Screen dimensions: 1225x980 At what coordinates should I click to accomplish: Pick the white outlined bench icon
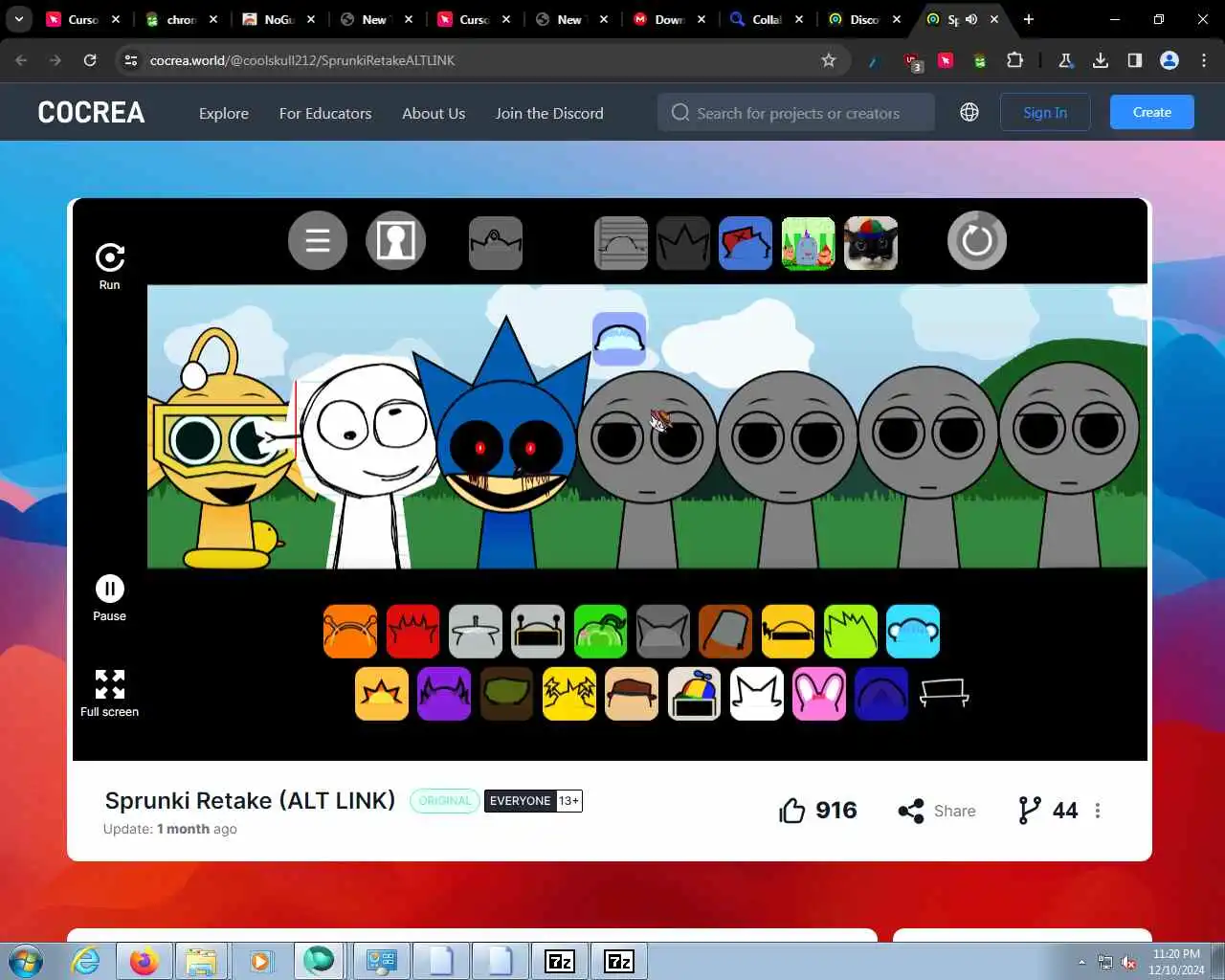pyautogui.click(x=945, y=693)
